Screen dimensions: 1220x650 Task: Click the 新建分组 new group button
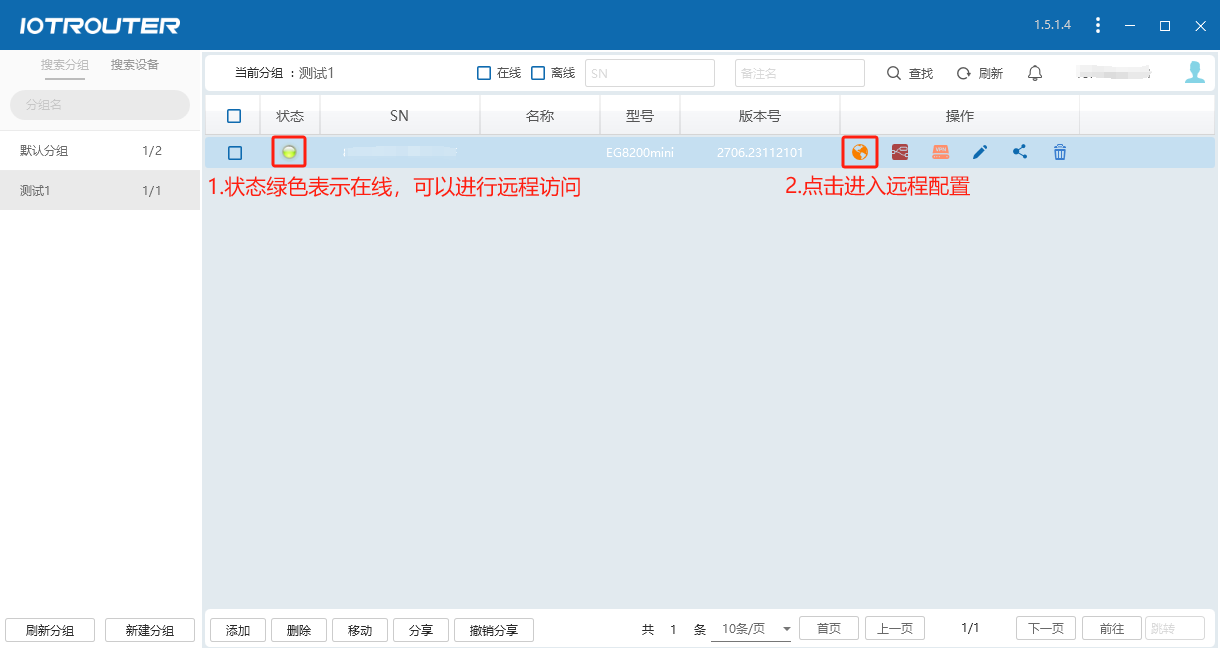149,629
